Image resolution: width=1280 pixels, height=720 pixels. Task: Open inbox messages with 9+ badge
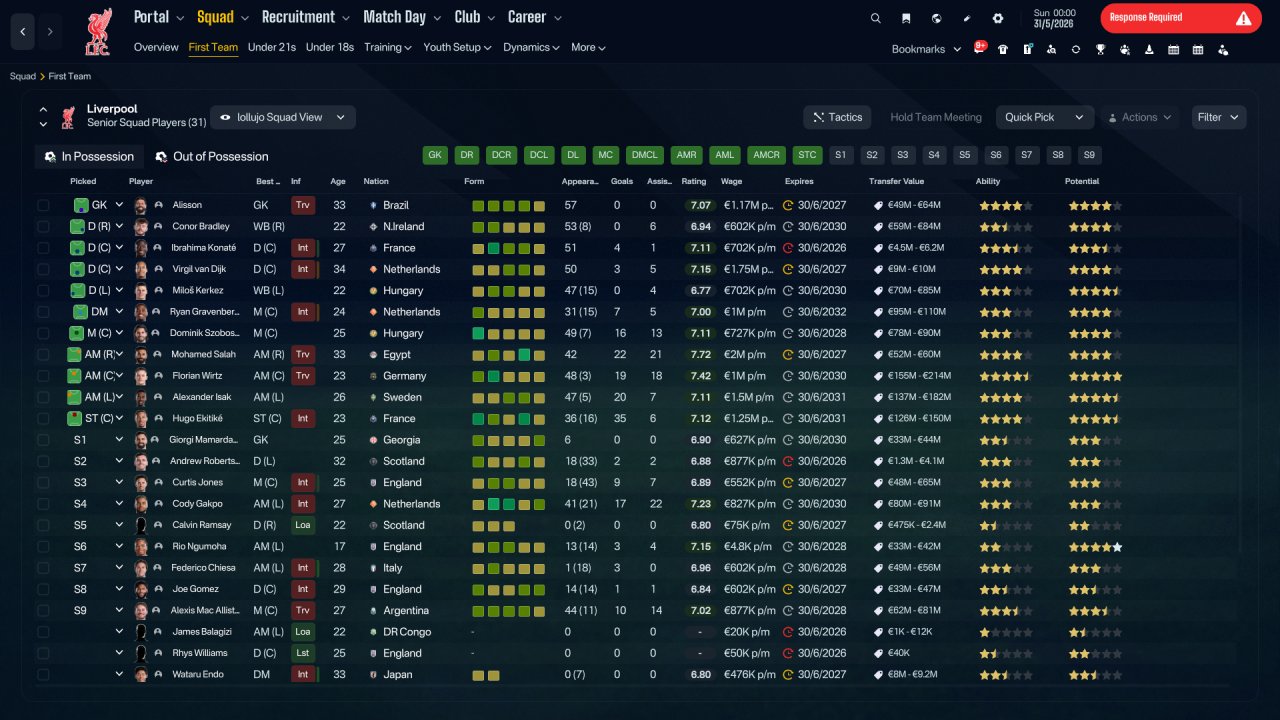(979, 48)
